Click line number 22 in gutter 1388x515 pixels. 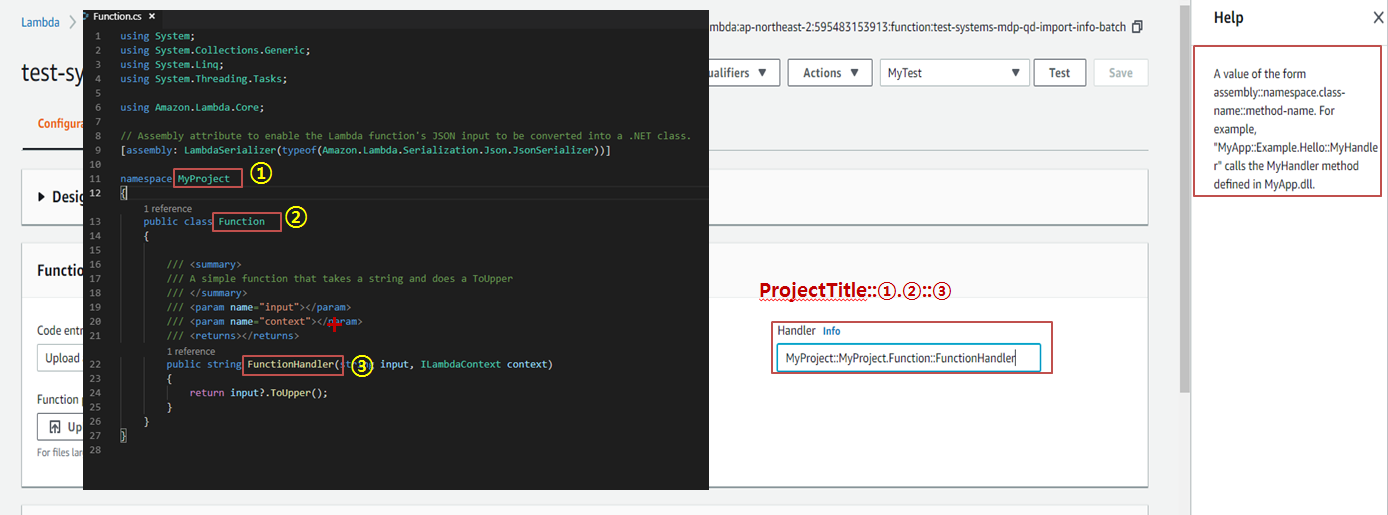[94, 364]
